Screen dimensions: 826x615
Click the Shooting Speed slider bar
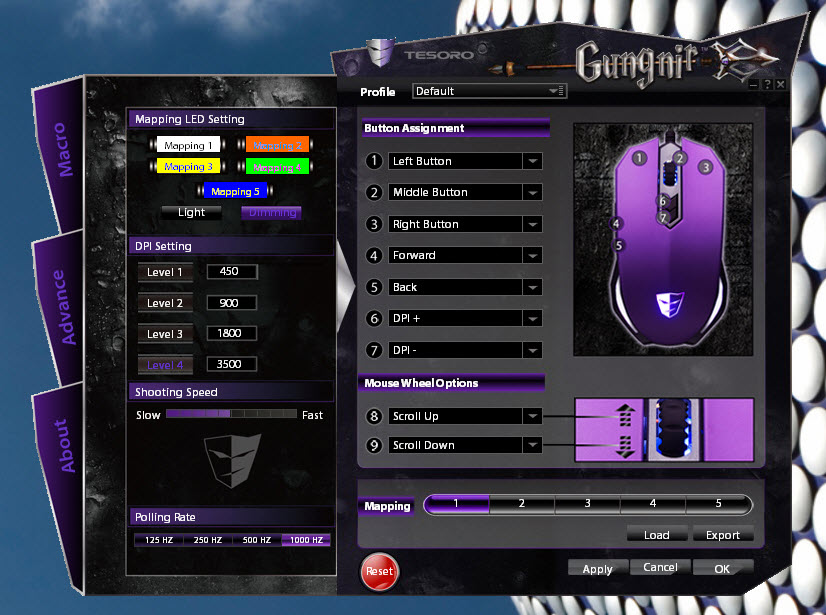(x=231, y=414)
